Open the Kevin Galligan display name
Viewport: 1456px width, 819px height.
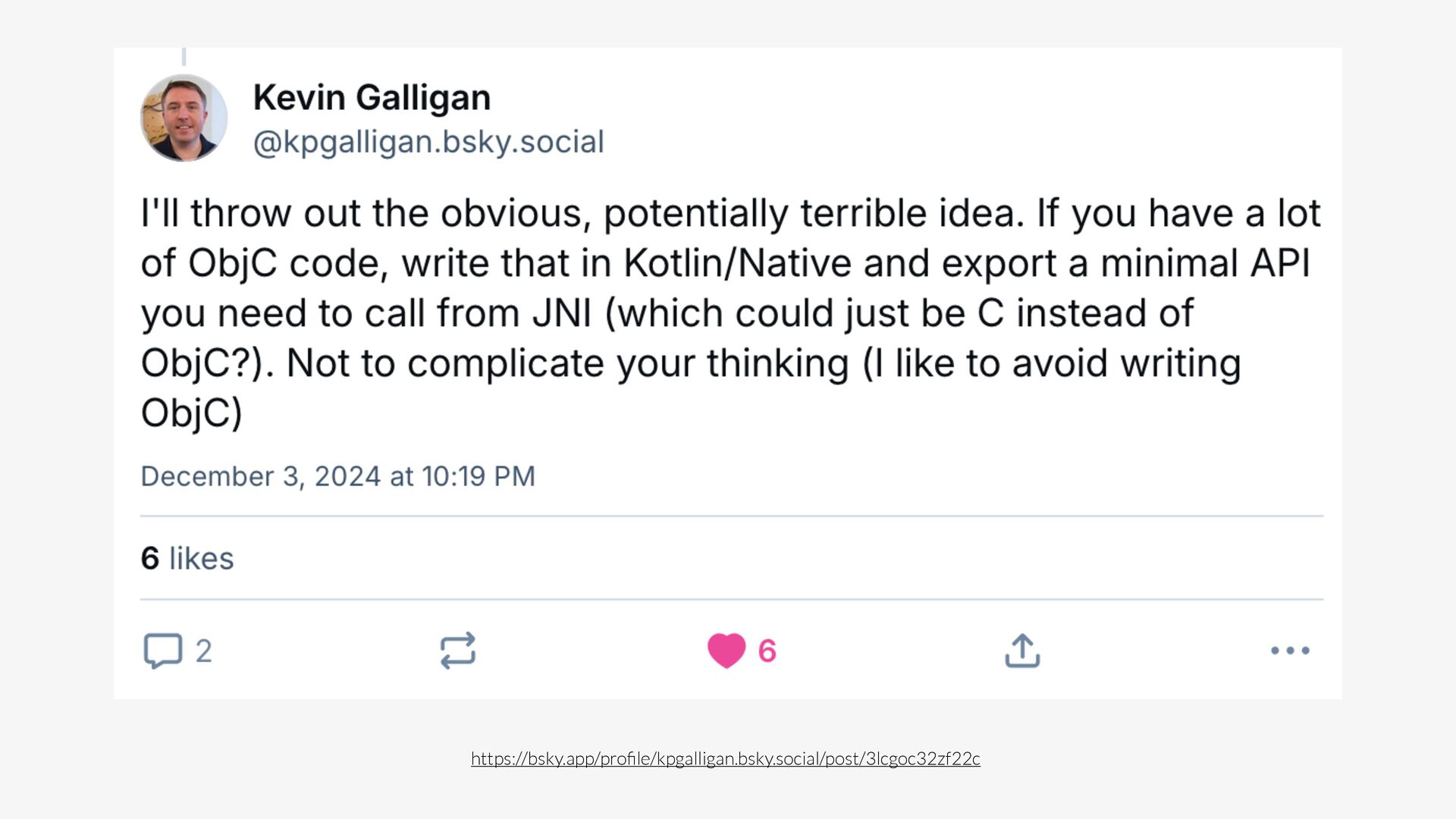[x=372, y=97]
